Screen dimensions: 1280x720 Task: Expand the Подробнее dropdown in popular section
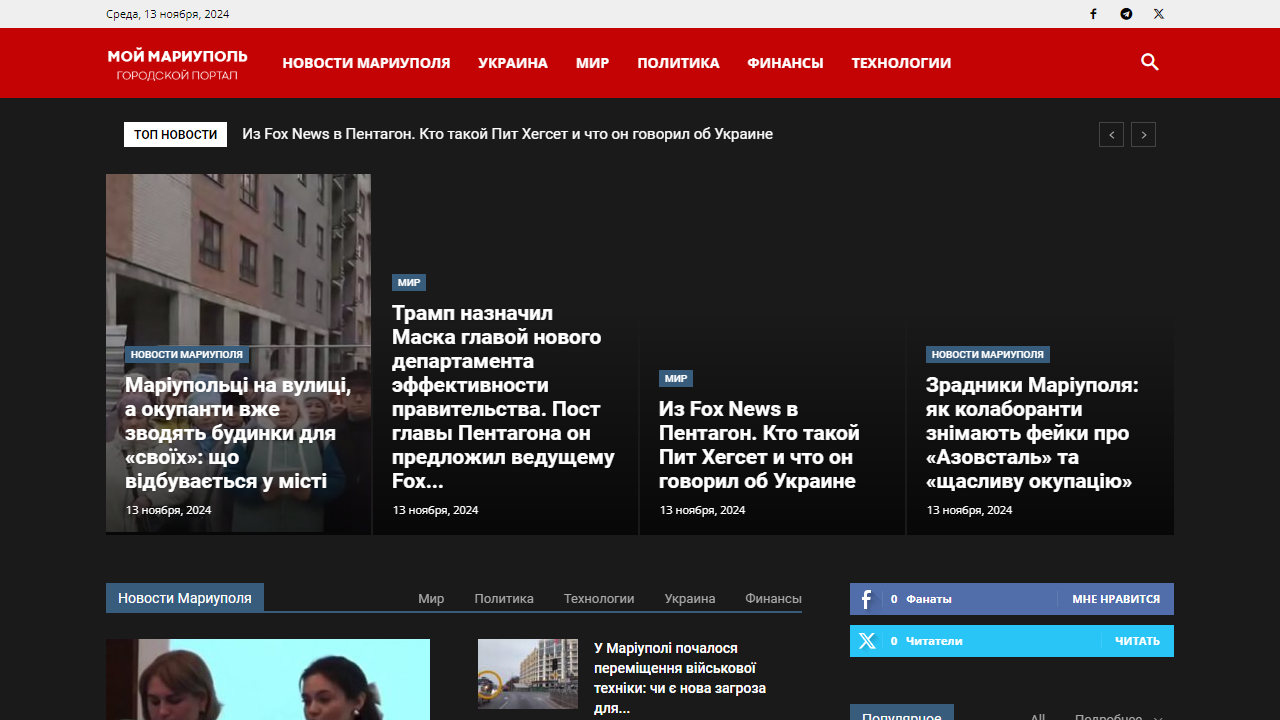(1117, 716)
